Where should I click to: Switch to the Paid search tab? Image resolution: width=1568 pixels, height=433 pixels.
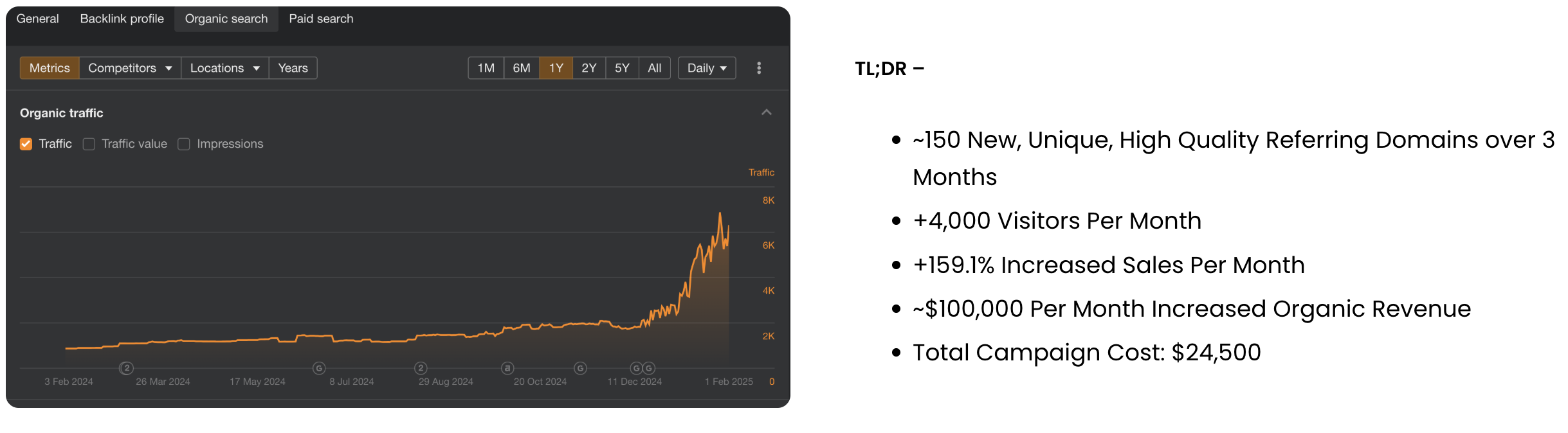click(321, 19)
